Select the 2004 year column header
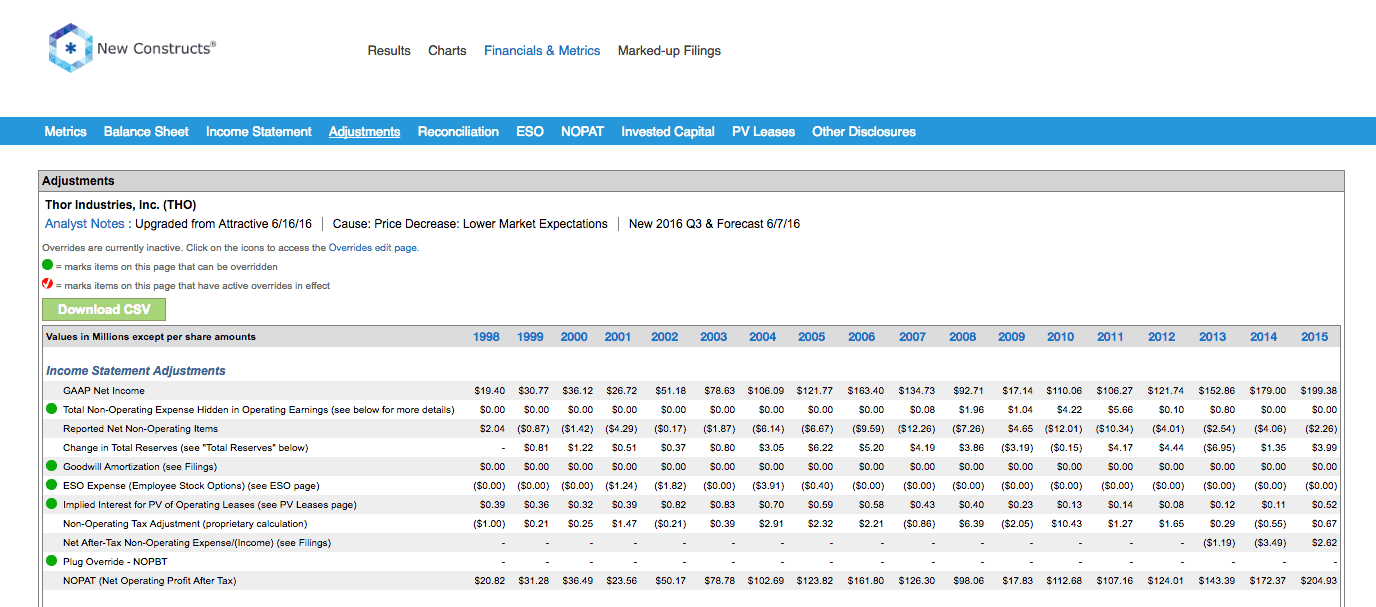Screen dimensions: 1376x607 (x=763, y=337)
